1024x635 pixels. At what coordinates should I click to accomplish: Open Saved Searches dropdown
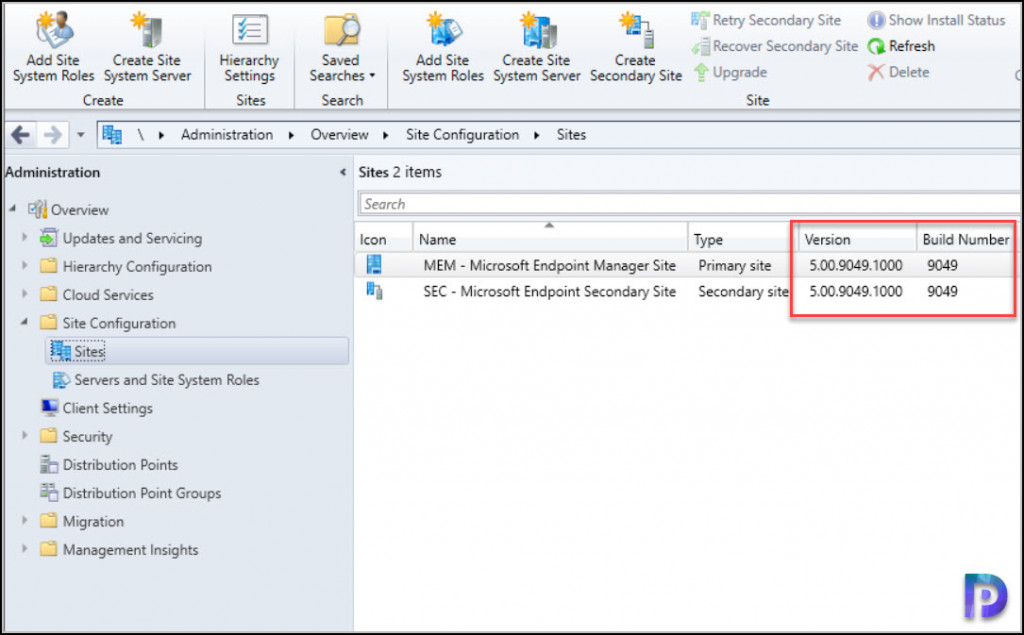342,47
